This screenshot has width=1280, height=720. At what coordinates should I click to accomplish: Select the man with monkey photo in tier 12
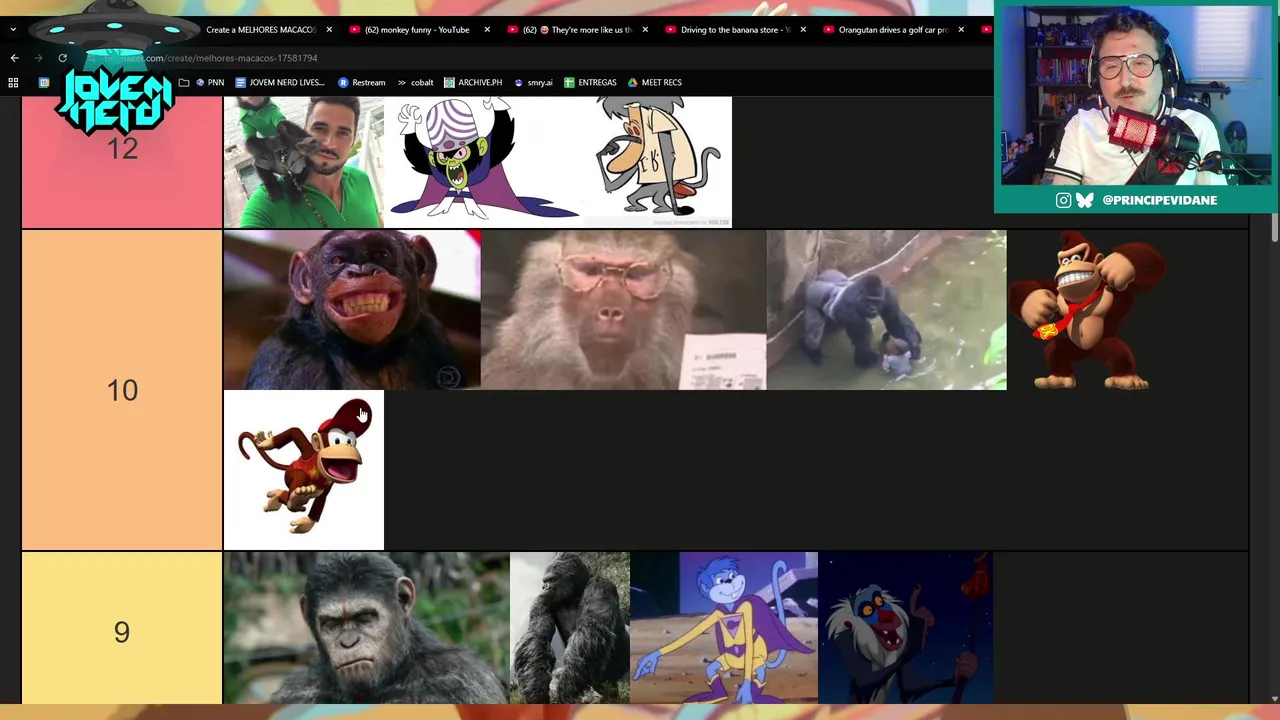303,162
